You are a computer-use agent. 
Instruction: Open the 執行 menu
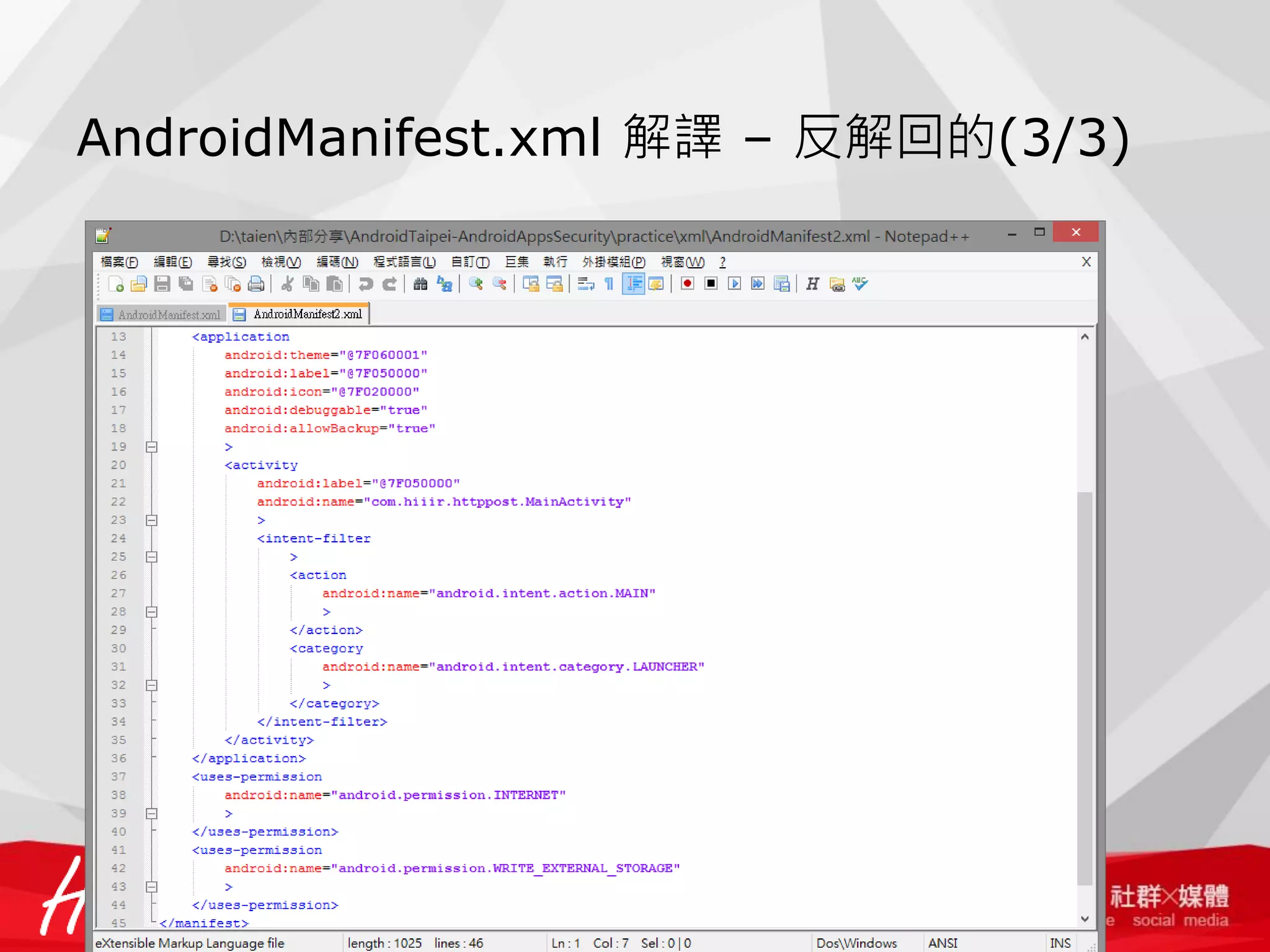pyautogui.click(x=555, y=262)
